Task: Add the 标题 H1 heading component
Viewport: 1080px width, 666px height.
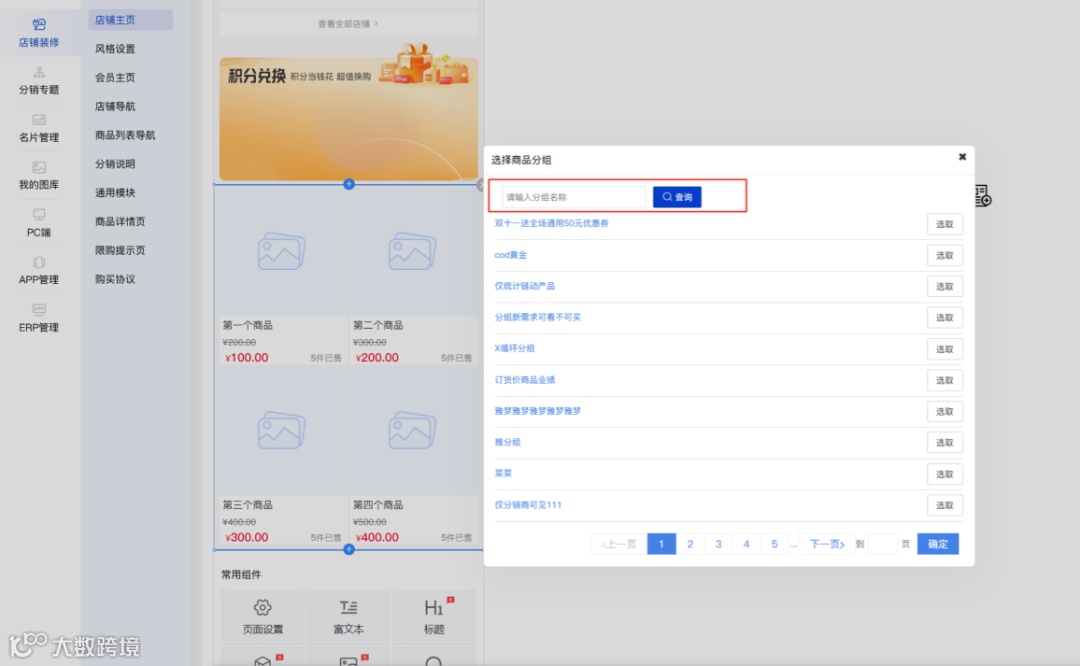Action: [434, 616]
